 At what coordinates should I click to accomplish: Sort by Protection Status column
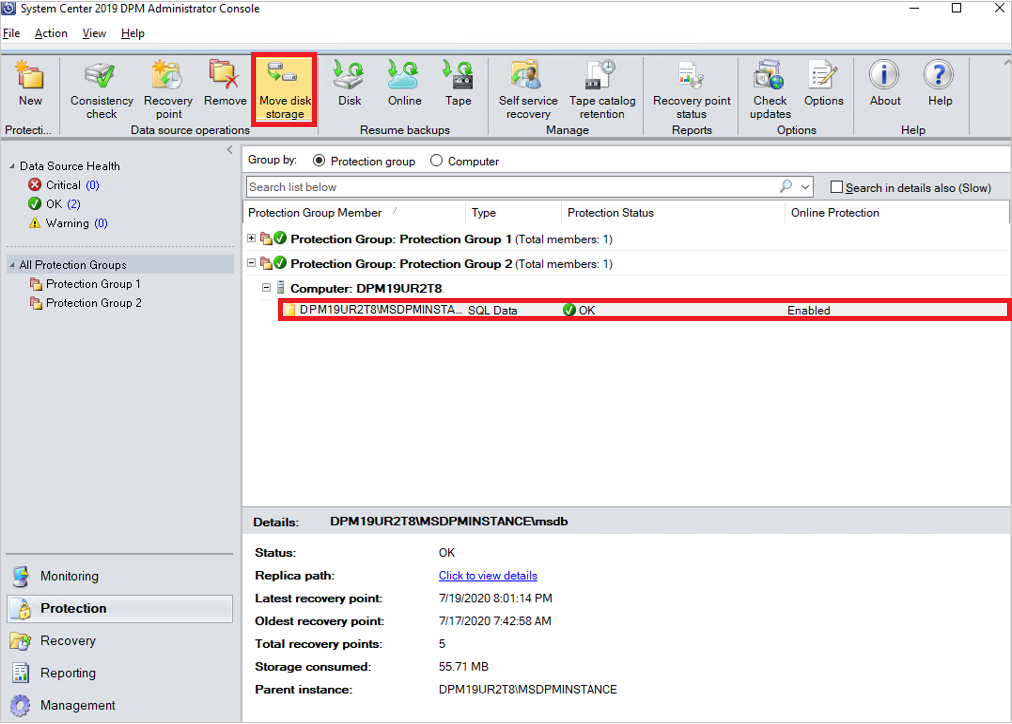pos(673,212)
